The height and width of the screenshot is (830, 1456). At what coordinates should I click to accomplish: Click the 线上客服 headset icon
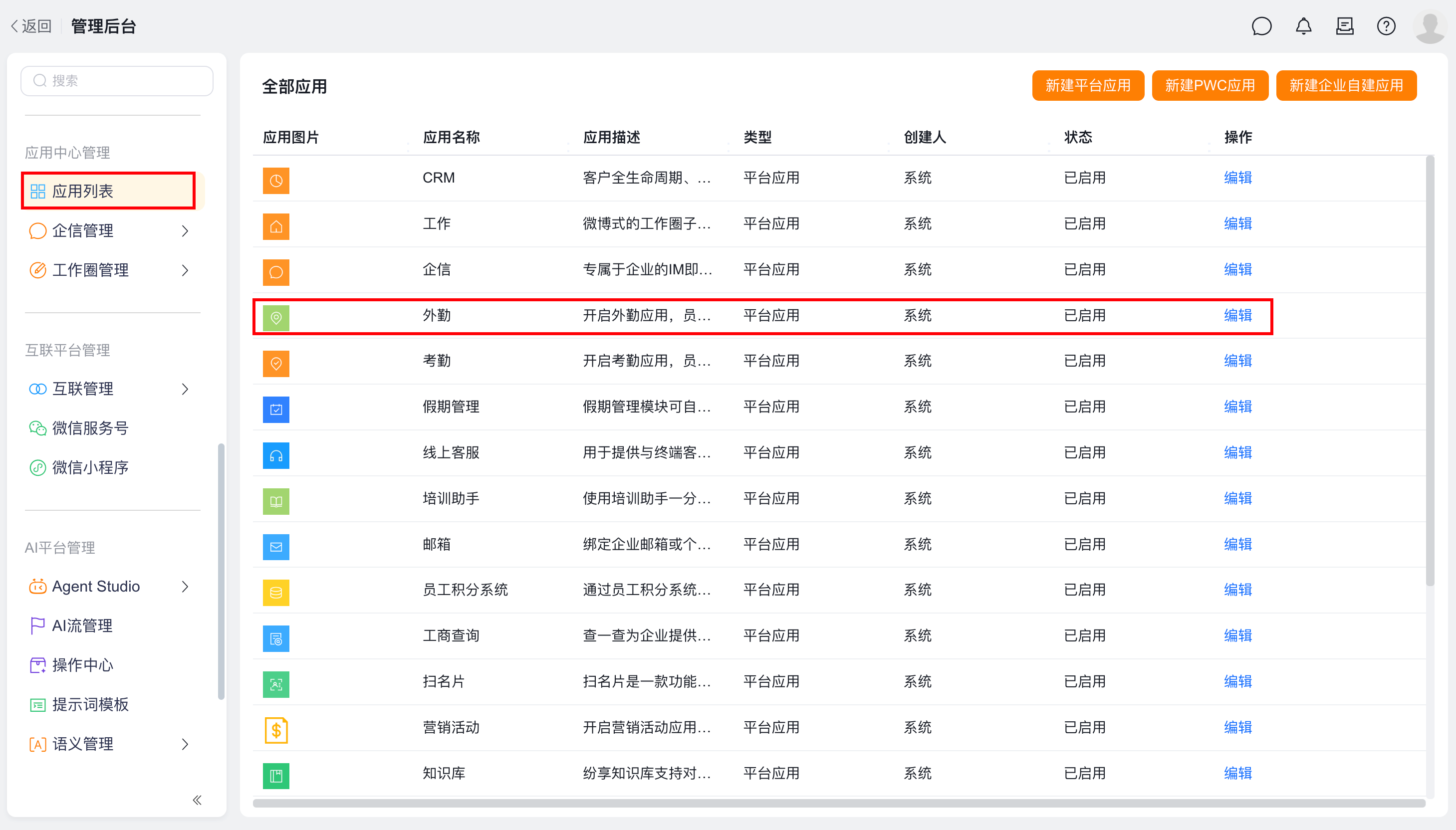pyautogui.click(x=276, y=455)
